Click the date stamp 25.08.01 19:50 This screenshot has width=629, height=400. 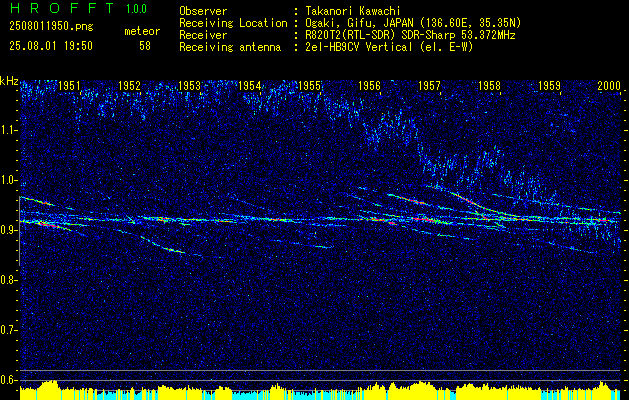[x=51, y=46]
